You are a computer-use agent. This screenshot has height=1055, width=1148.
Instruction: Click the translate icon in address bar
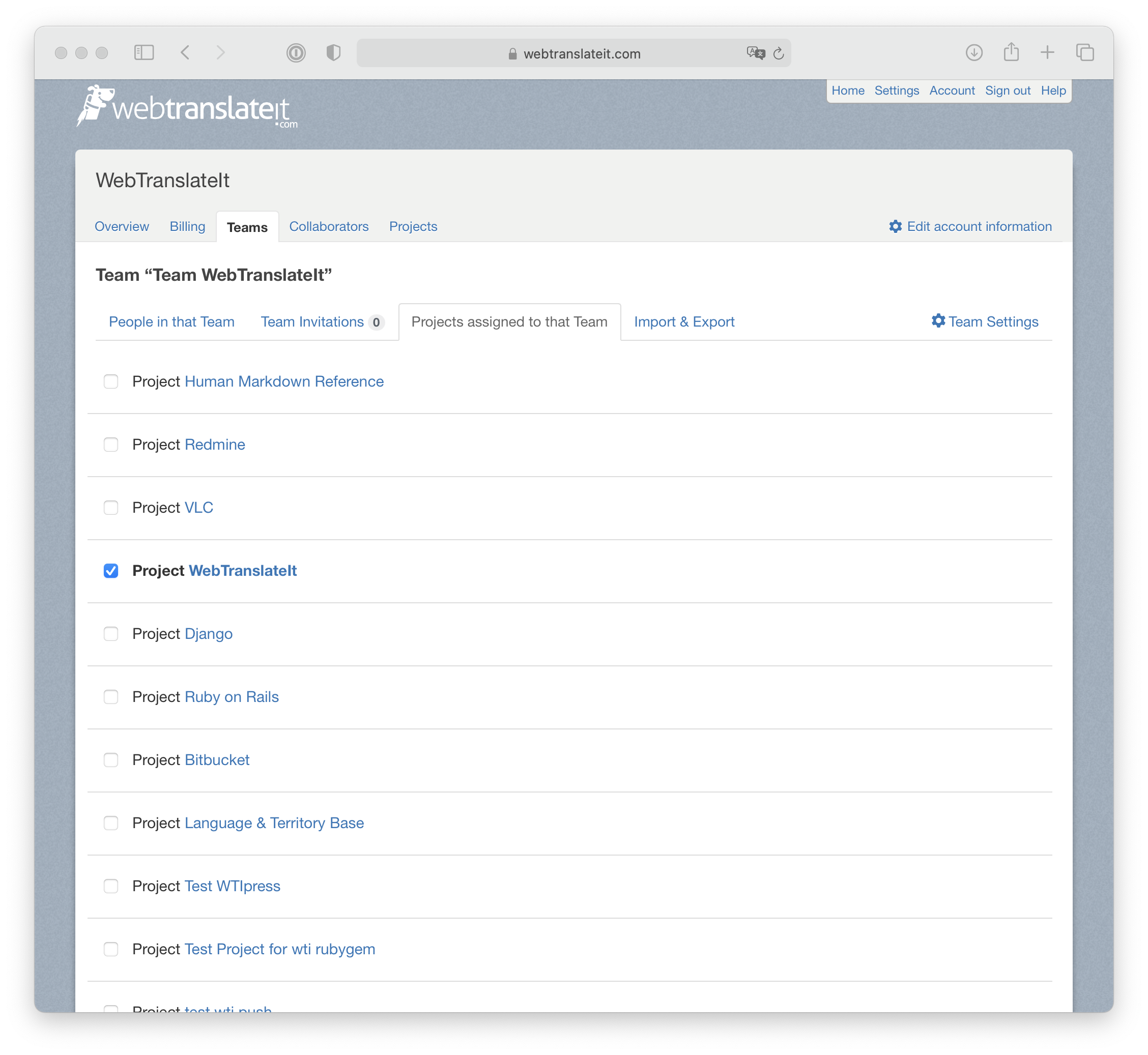coord(756,53)
